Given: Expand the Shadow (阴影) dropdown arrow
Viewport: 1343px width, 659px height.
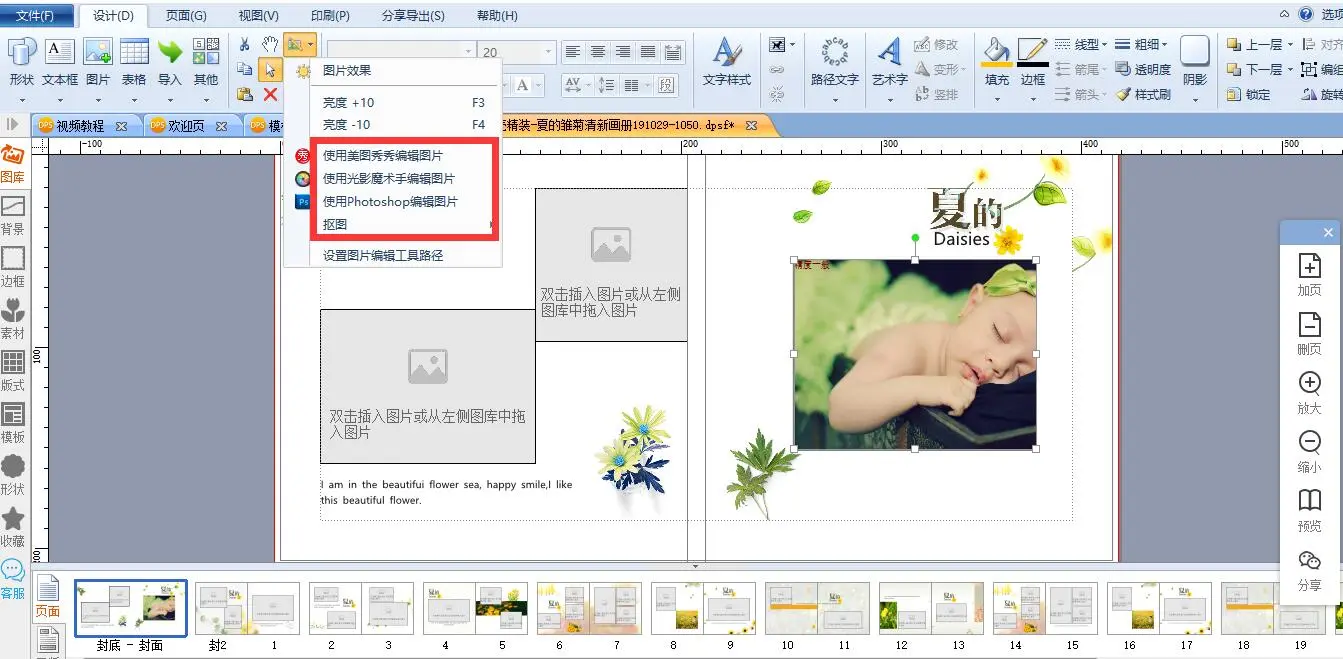Looking at the screenshot, I should click(1195, 99).
